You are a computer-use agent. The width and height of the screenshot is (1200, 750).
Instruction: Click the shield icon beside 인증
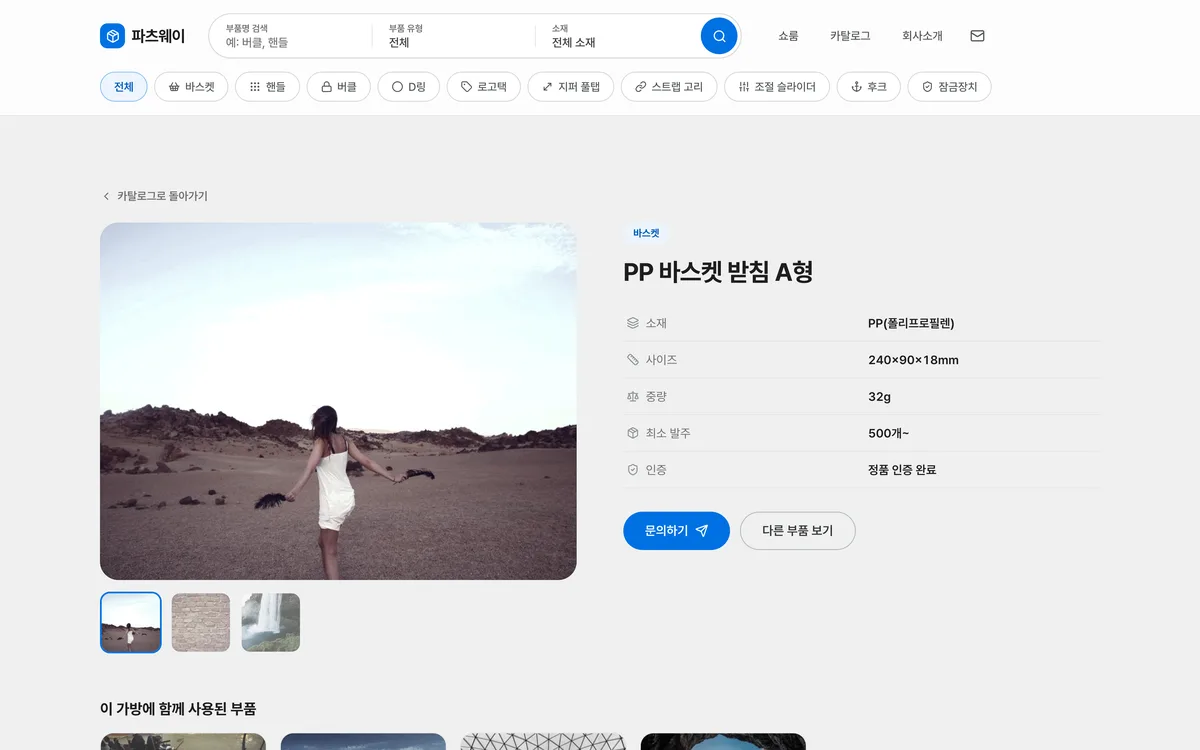coord(632,470)
